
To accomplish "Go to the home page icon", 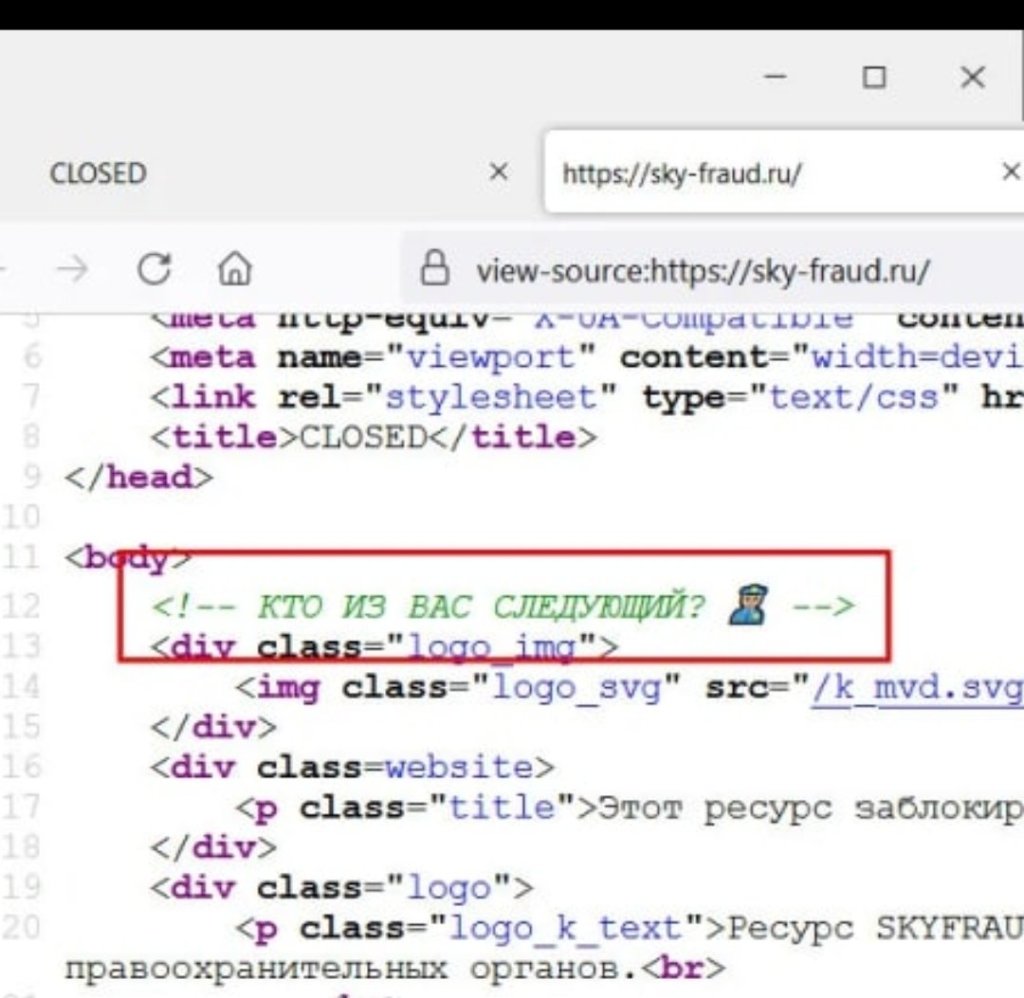I will 233,270.
